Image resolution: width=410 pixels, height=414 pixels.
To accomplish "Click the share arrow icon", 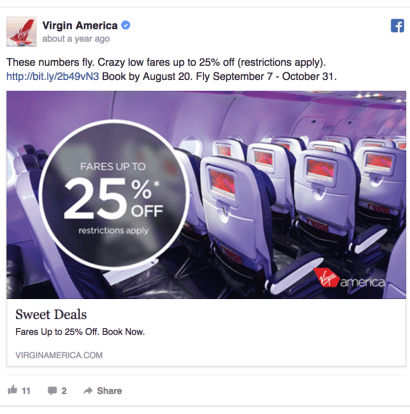I will pos(88,390).
